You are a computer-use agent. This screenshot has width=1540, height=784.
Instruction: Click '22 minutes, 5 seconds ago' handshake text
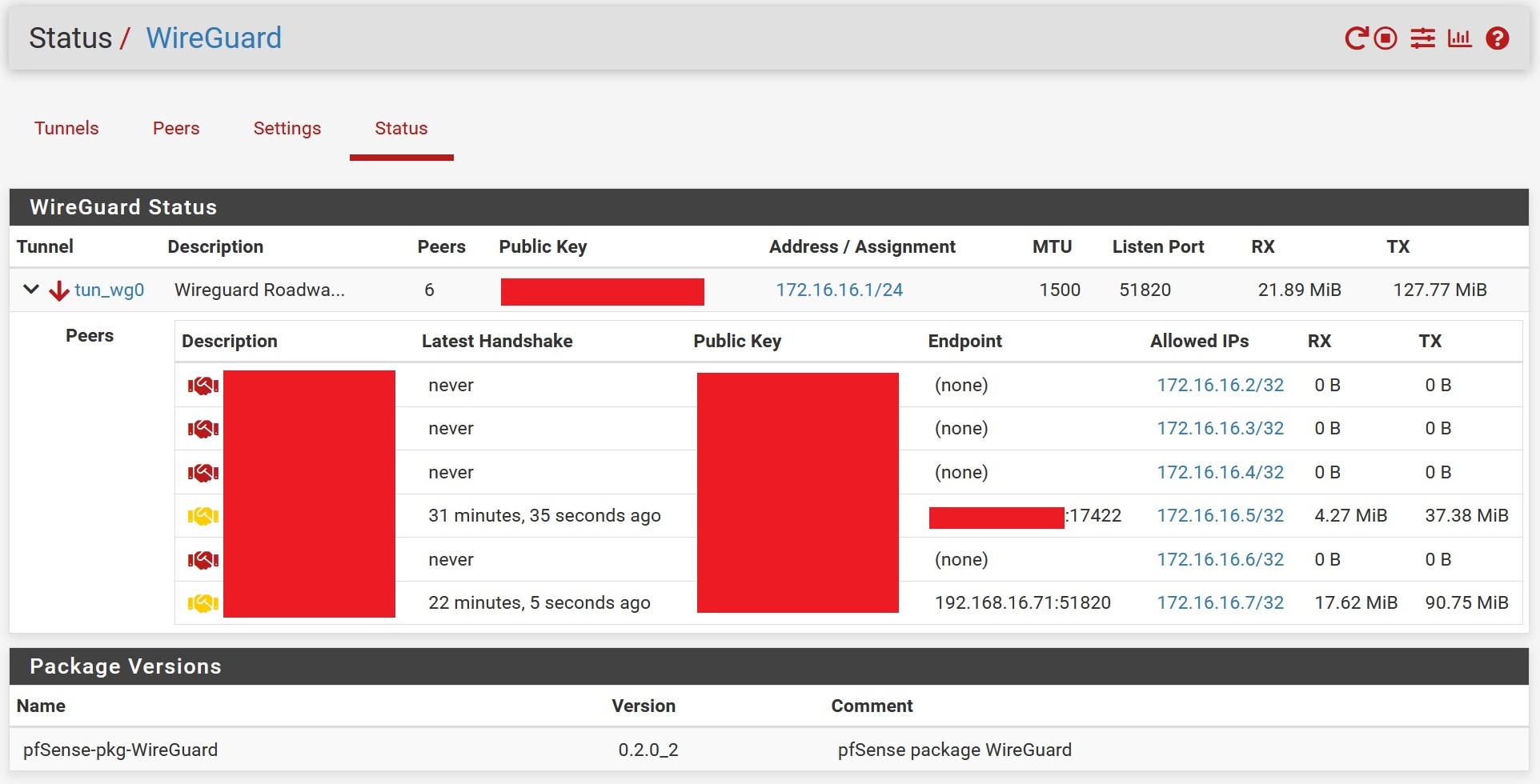(x=539, y=602)
